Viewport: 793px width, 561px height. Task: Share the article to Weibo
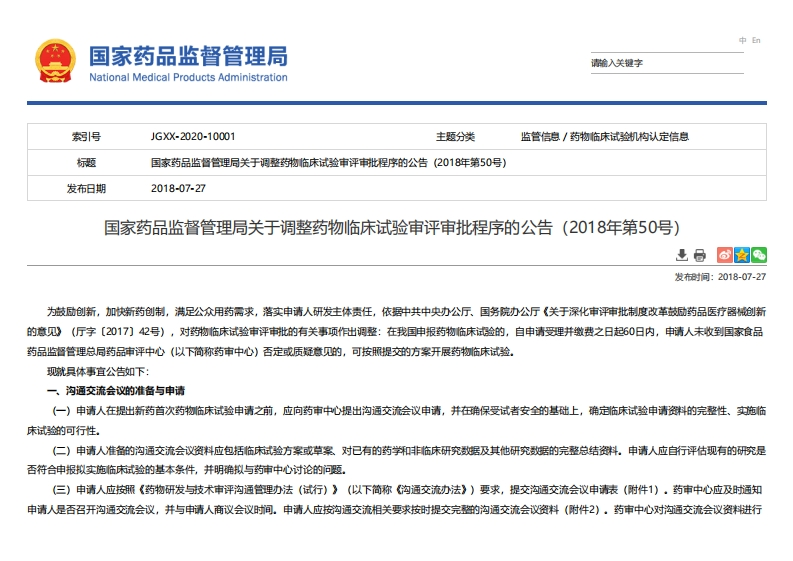726,255
